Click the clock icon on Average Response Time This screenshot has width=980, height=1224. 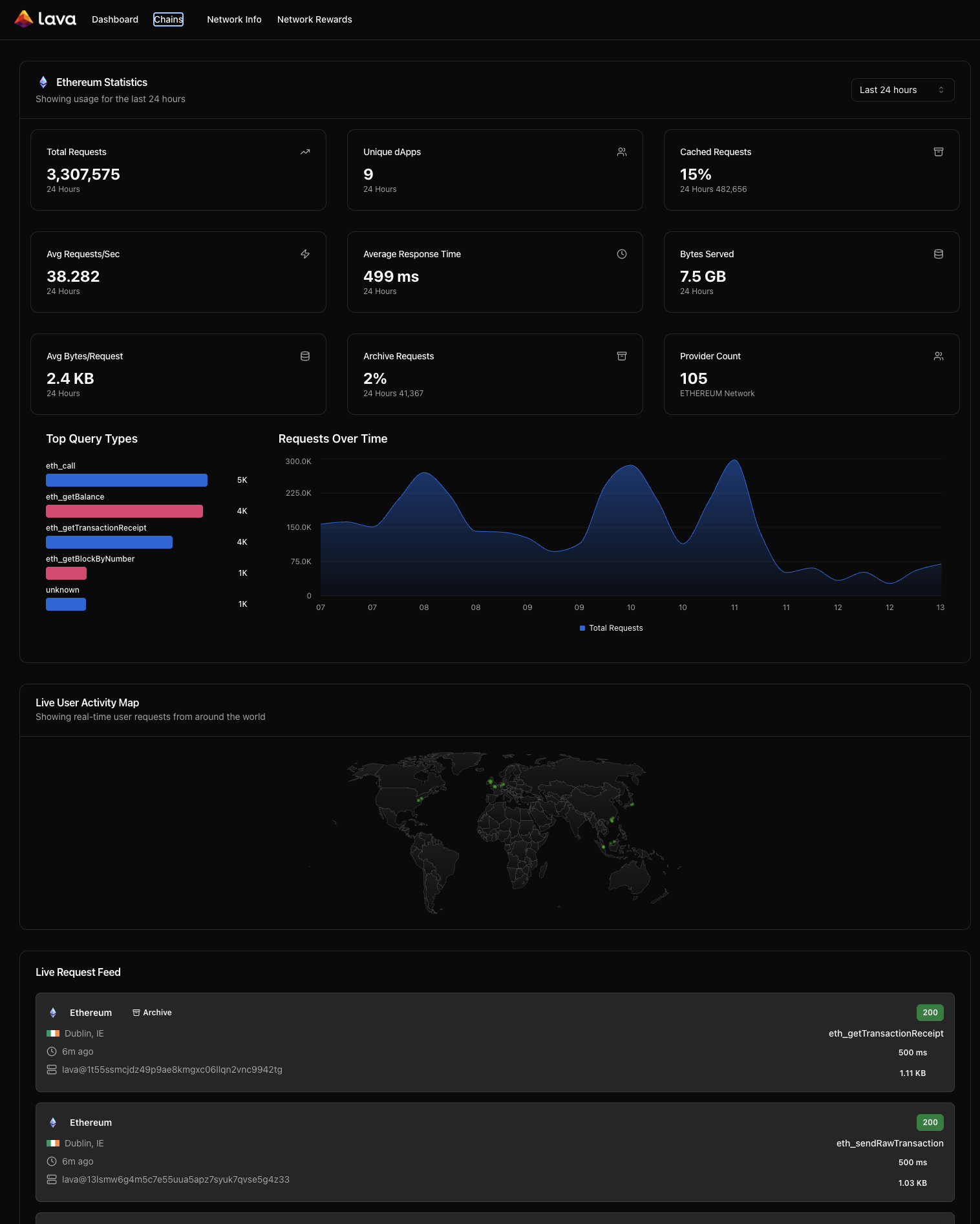coord(622,254)
